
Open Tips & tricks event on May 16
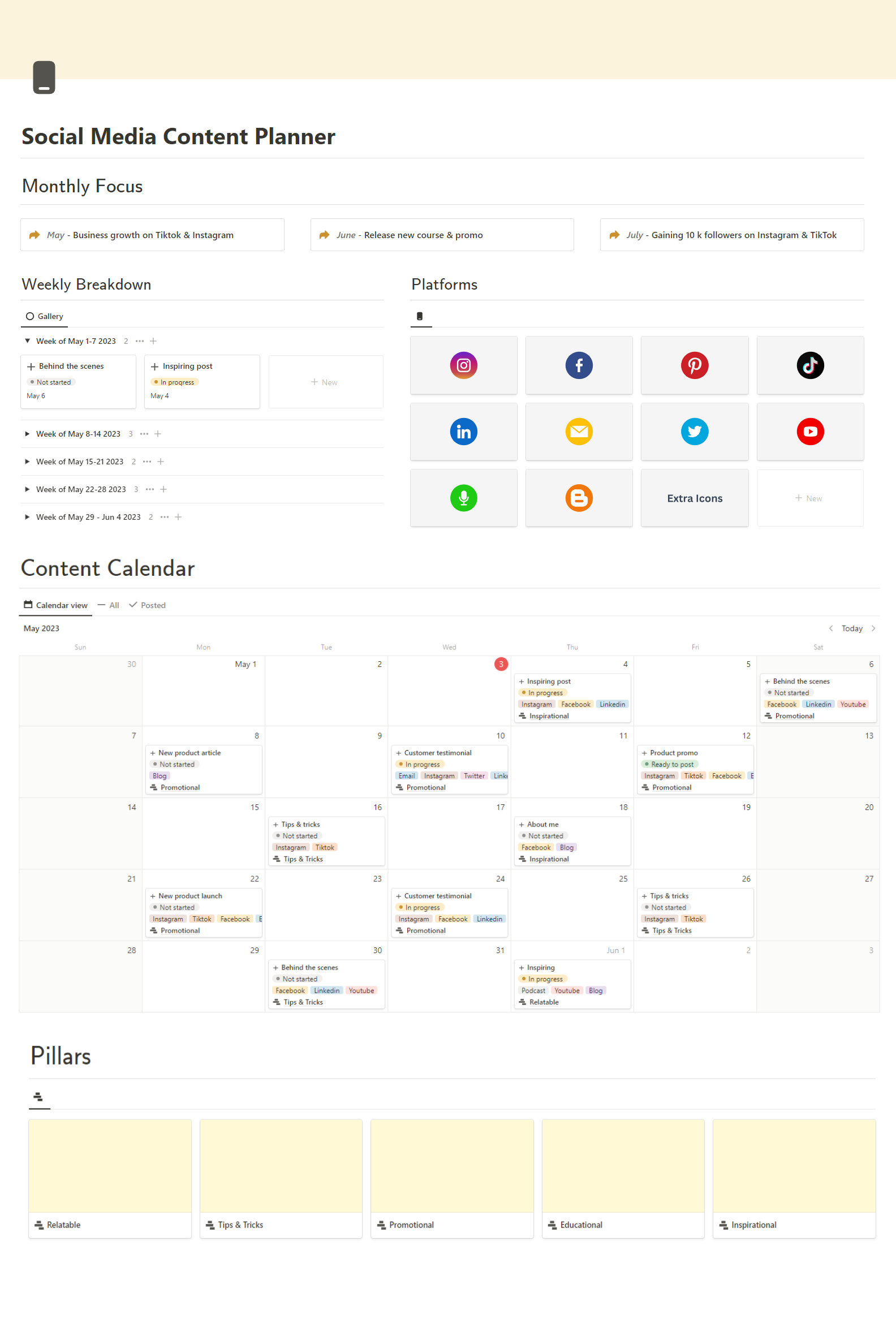point(326,841)
